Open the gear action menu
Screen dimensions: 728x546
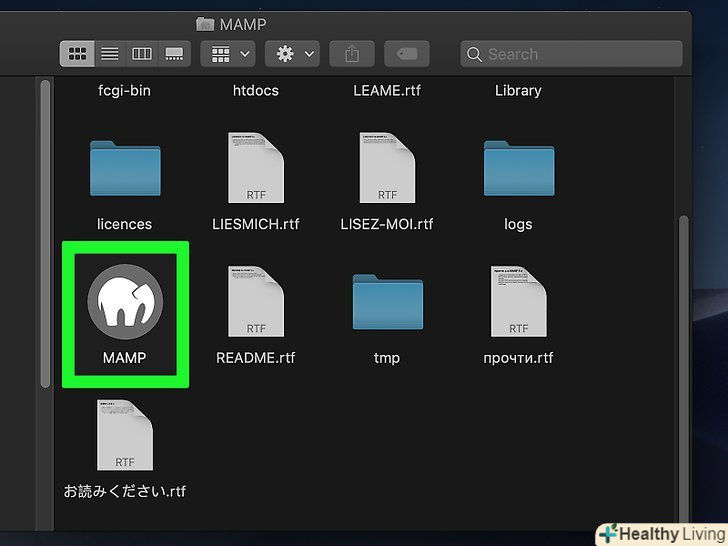(x=292, y=54)
